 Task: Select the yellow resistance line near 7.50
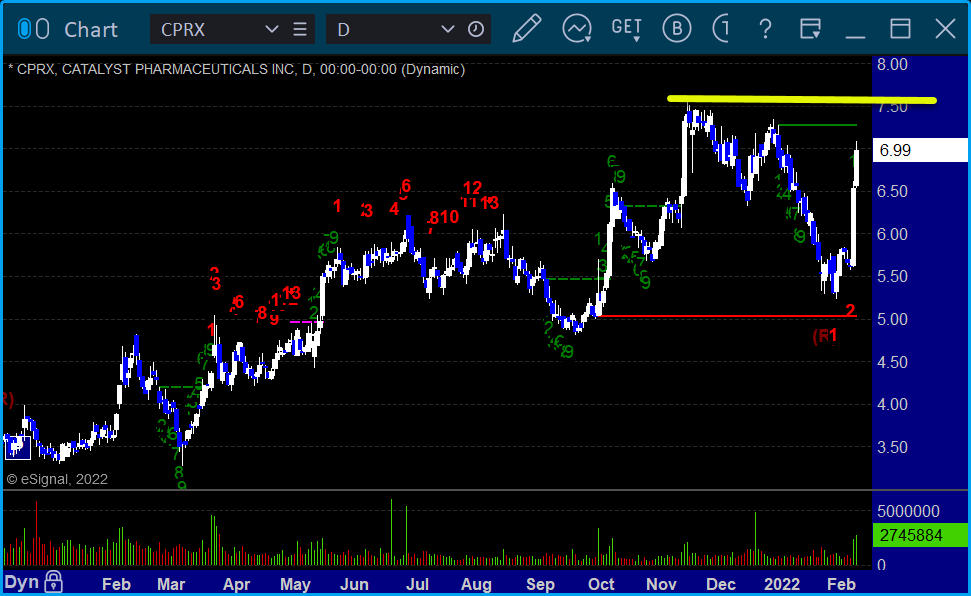click(x=801, y=99)
